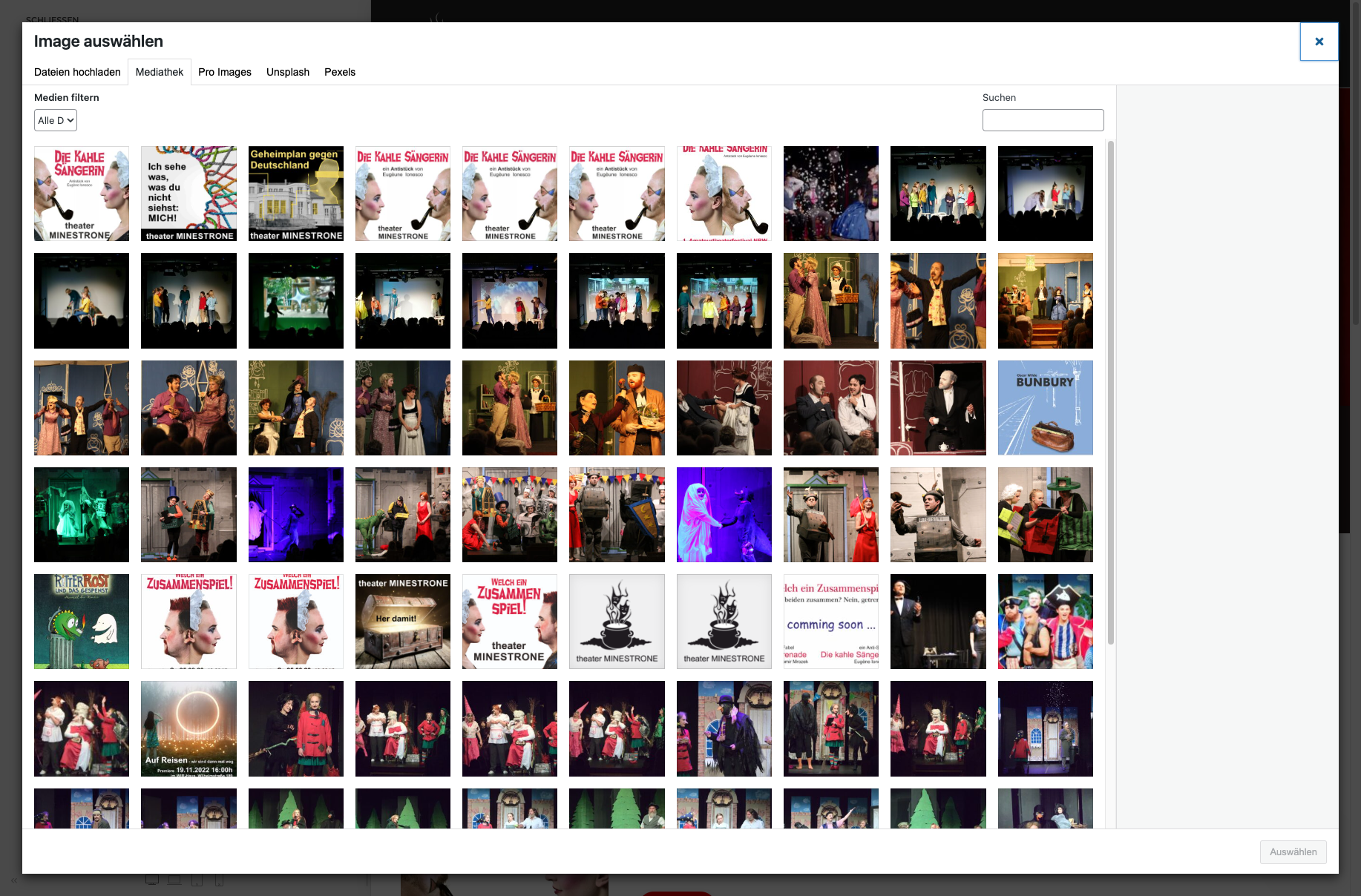
Task: Select the 'comming soon' thumbnail
Action: tap(830, 621)
